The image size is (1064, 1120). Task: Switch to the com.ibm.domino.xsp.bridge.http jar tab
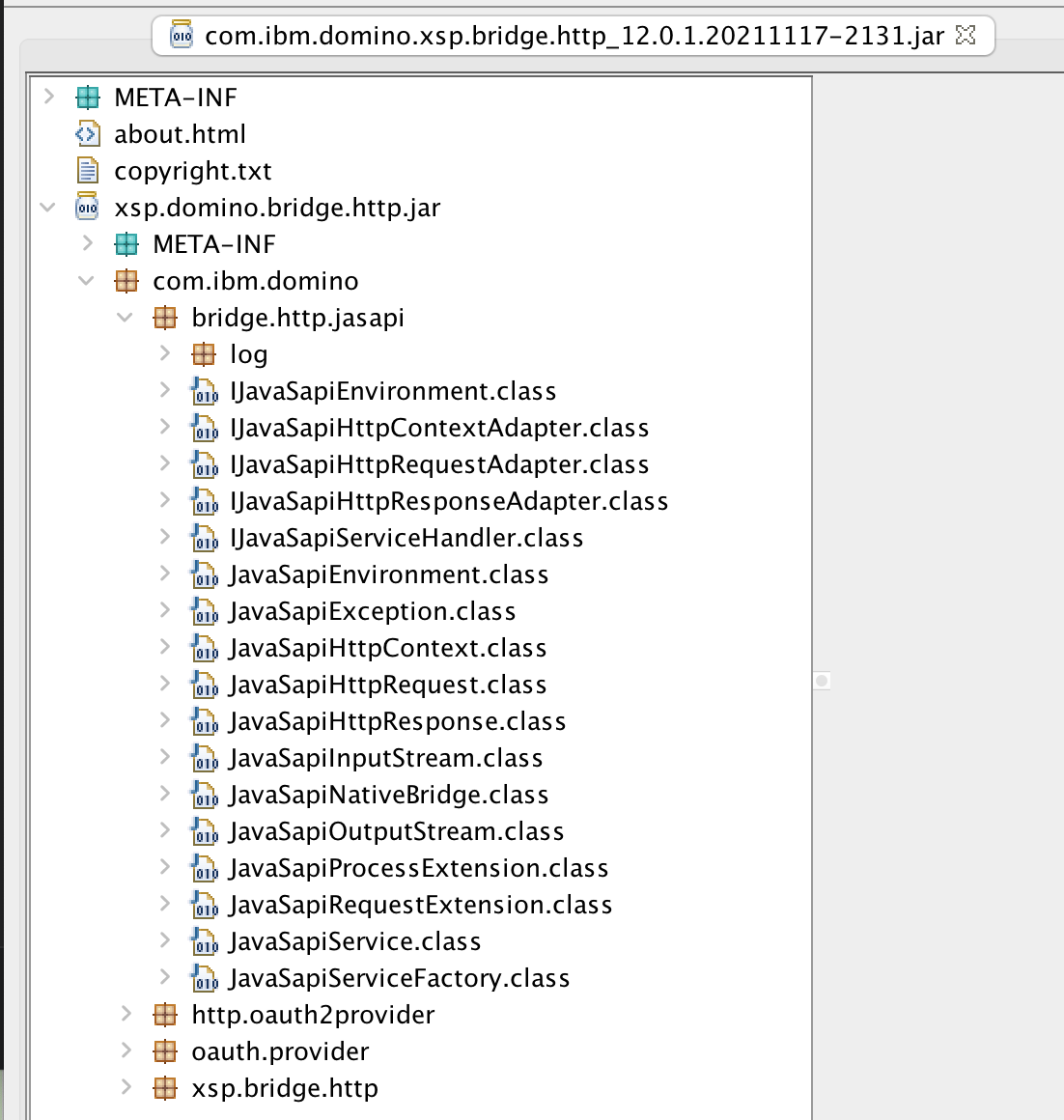(x=574, y=37)
